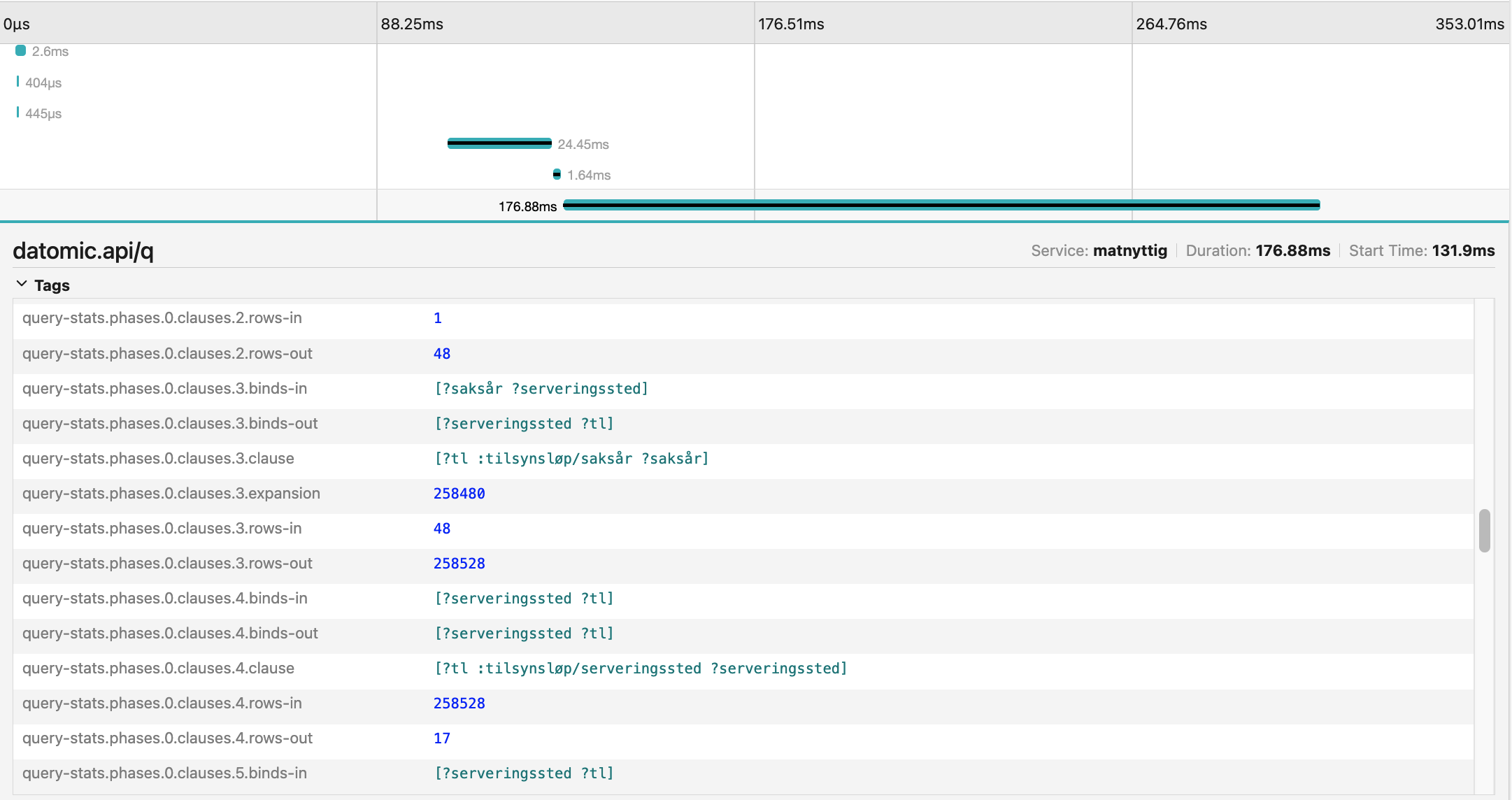Collapse the Tags section chevron
1512x800 pixels.
pyautogui.click(x=22, y=284)
